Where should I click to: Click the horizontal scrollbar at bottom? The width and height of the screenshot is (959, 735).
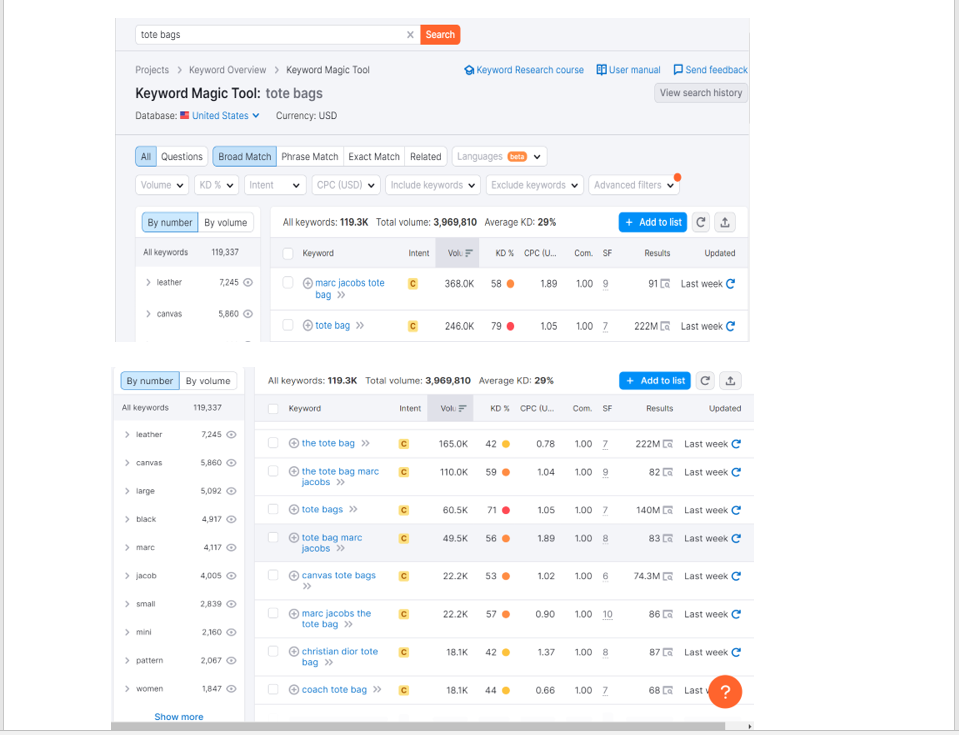tap(418, 726)
